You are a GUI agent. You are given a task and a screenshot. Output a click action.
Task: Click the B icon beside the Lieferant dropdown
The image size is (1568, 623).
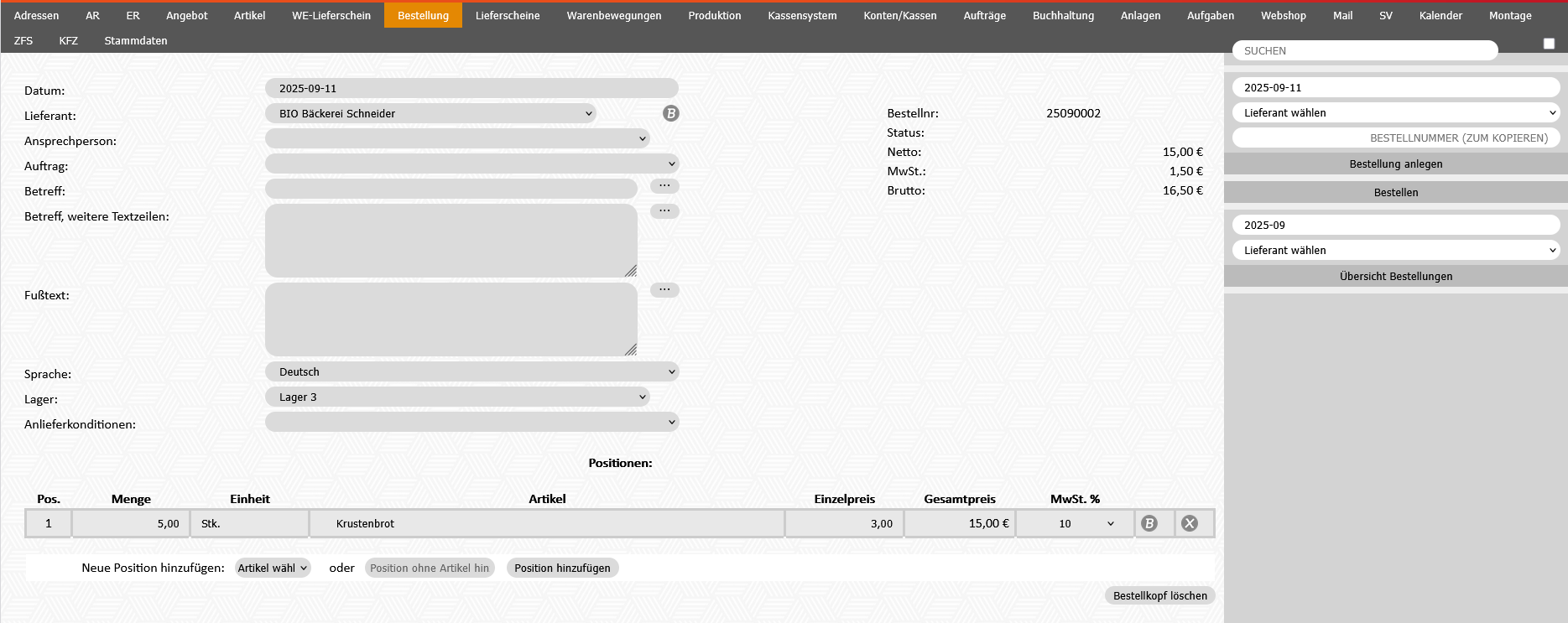(x=670, y=113)
